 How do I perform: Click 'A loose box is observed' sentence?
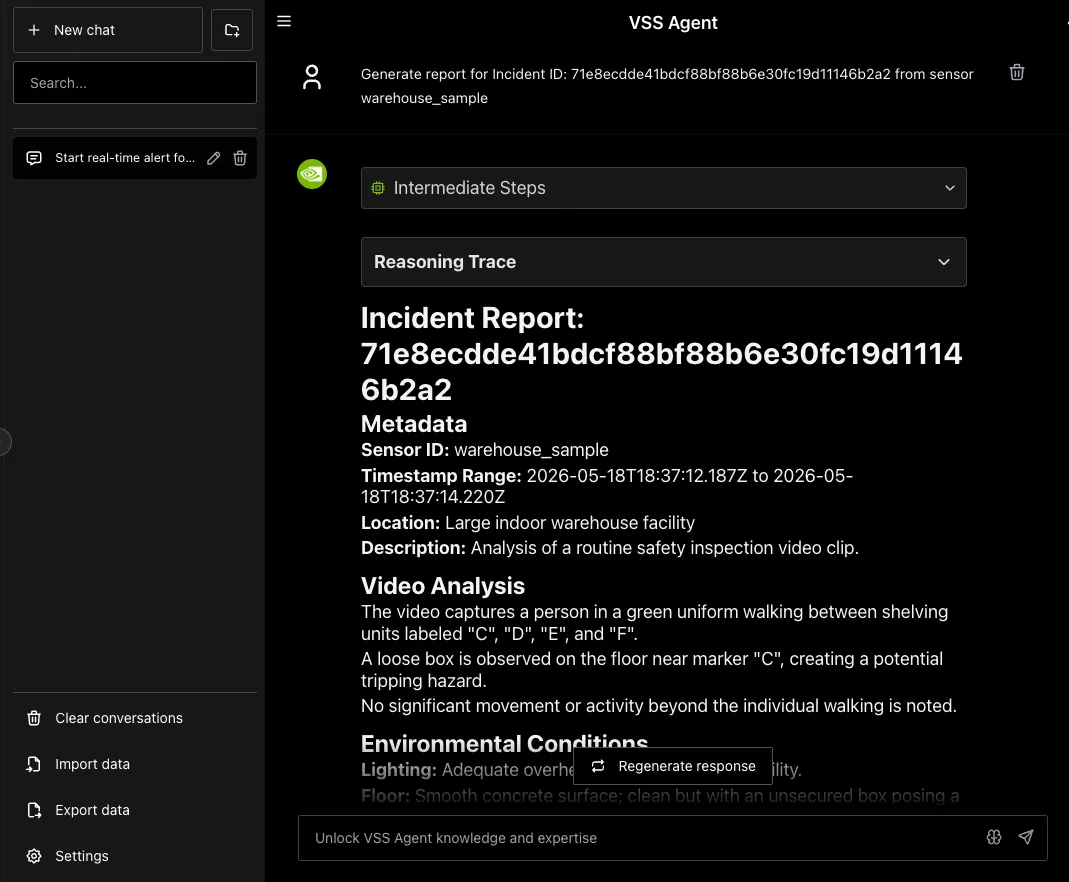click(652, 669)
